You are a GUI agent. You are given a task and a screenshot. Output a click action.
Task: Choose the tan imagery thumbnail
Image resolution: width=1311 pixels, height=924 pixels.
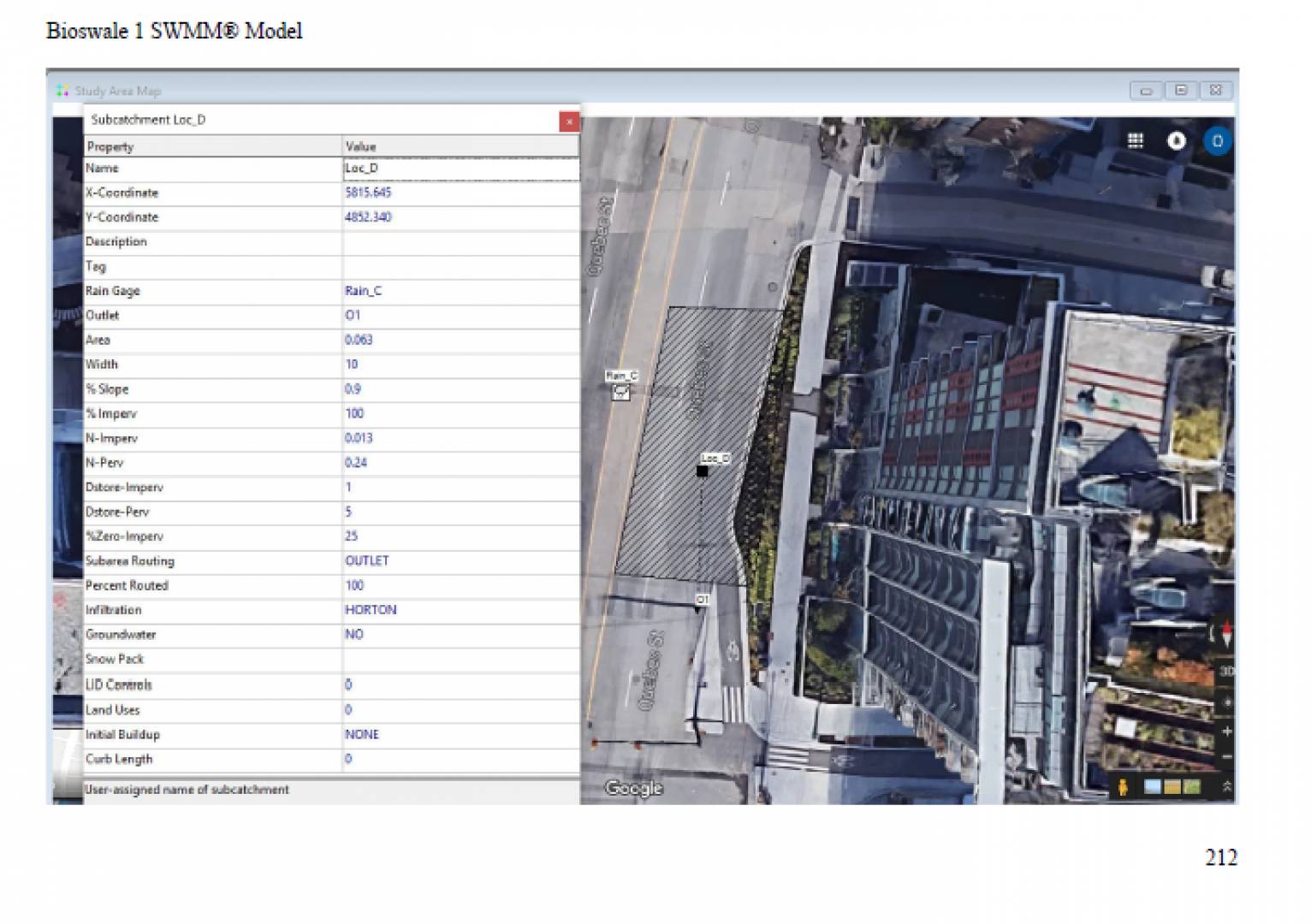(x=1172, y=786)
